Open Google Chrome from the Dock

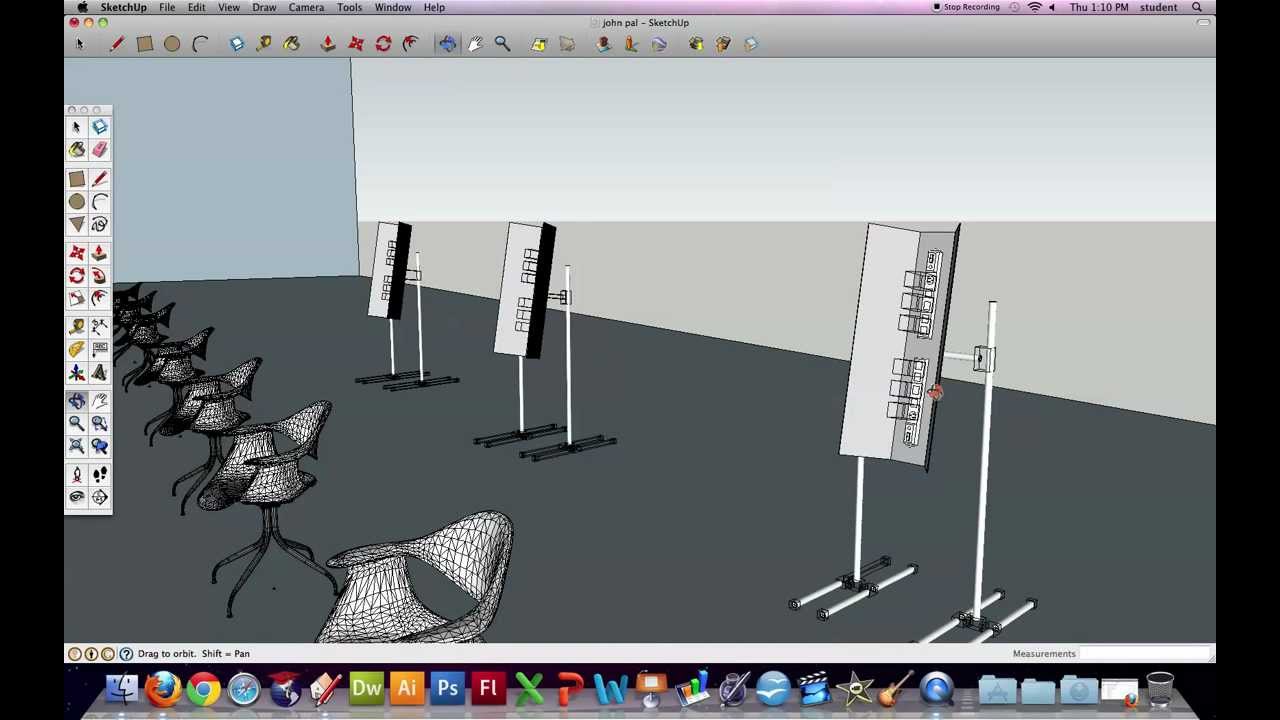(203, 689)
